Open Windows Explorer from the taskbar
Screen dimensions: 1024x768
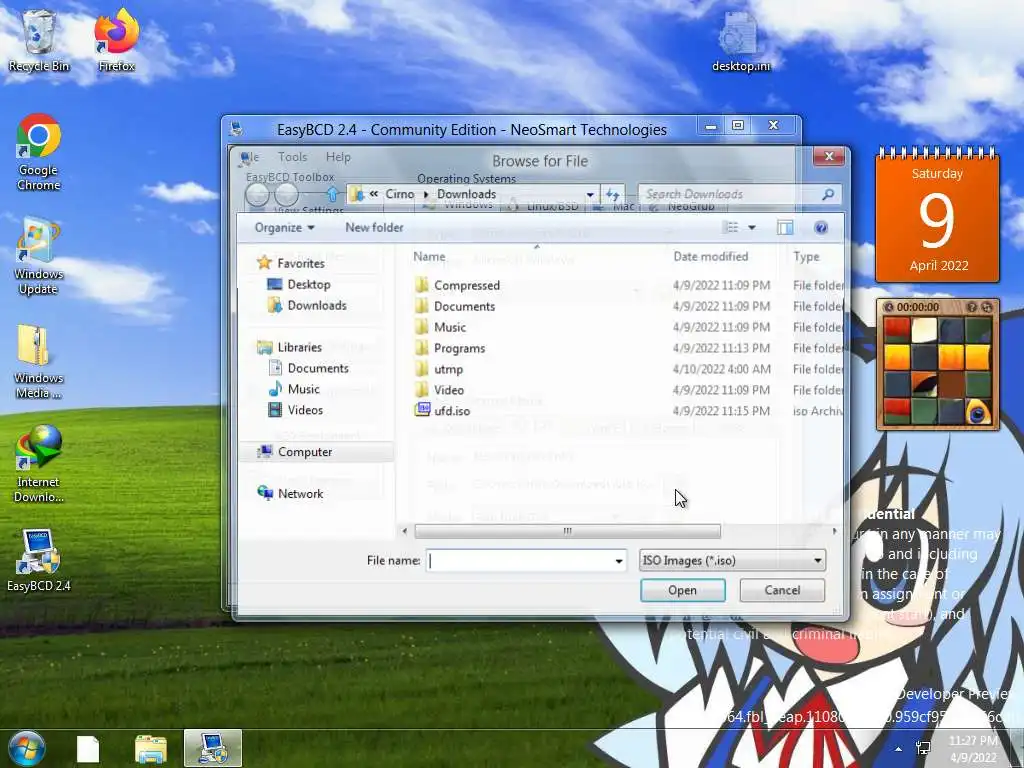coord(151,749)
